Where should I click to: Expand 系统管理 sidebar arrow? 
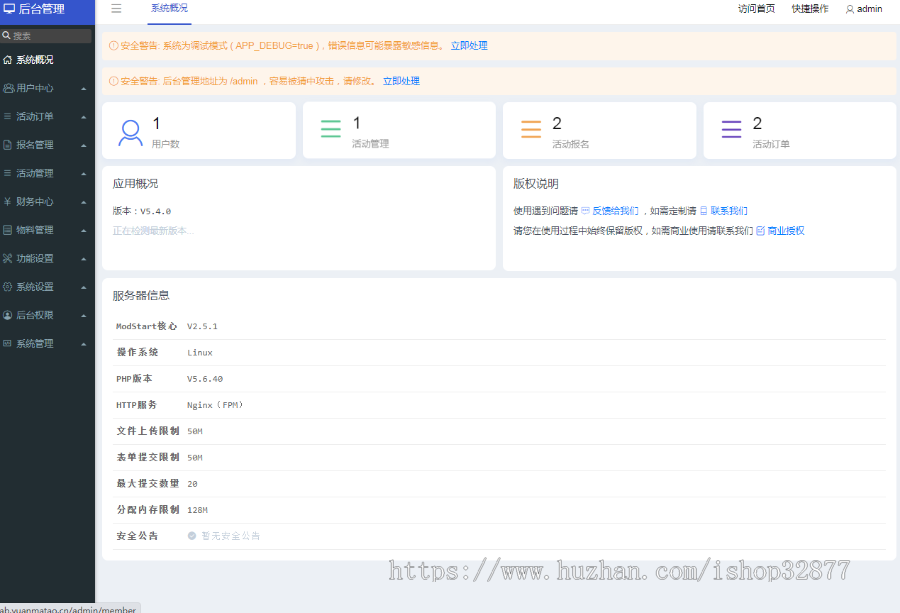[x=84, y=344]
